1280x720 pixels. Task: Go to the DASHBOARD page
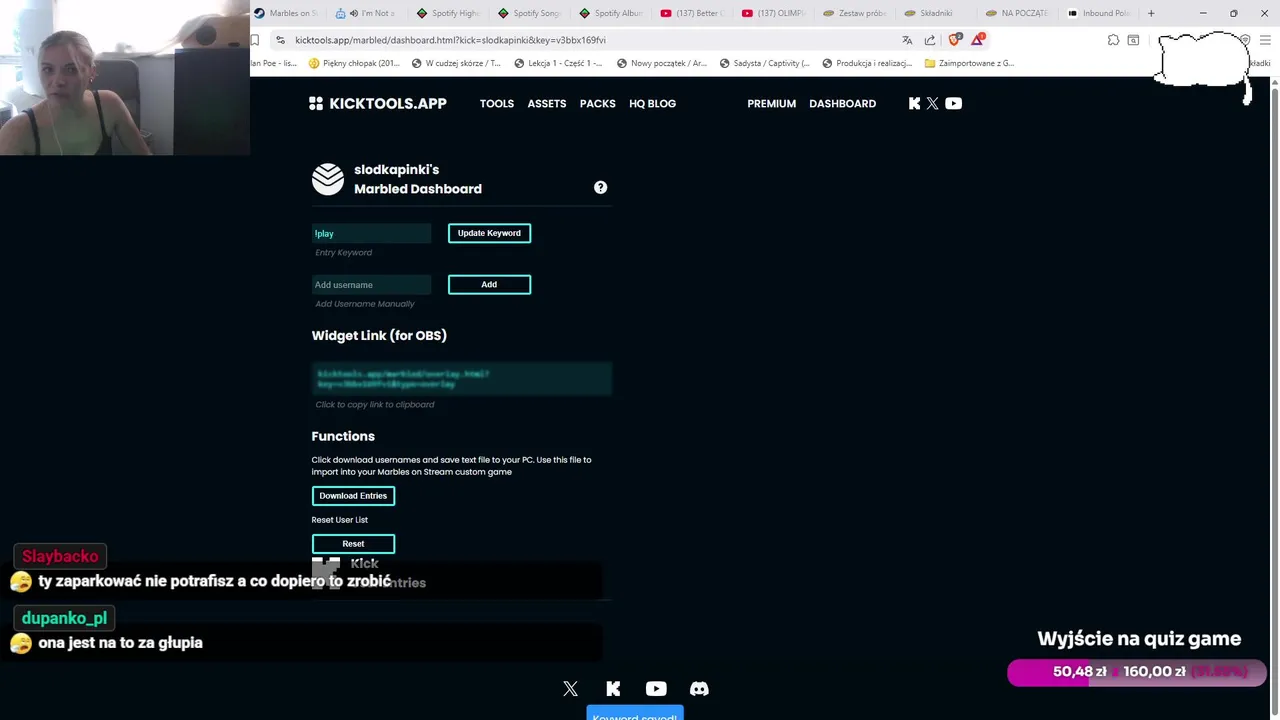tap(843, 103)
